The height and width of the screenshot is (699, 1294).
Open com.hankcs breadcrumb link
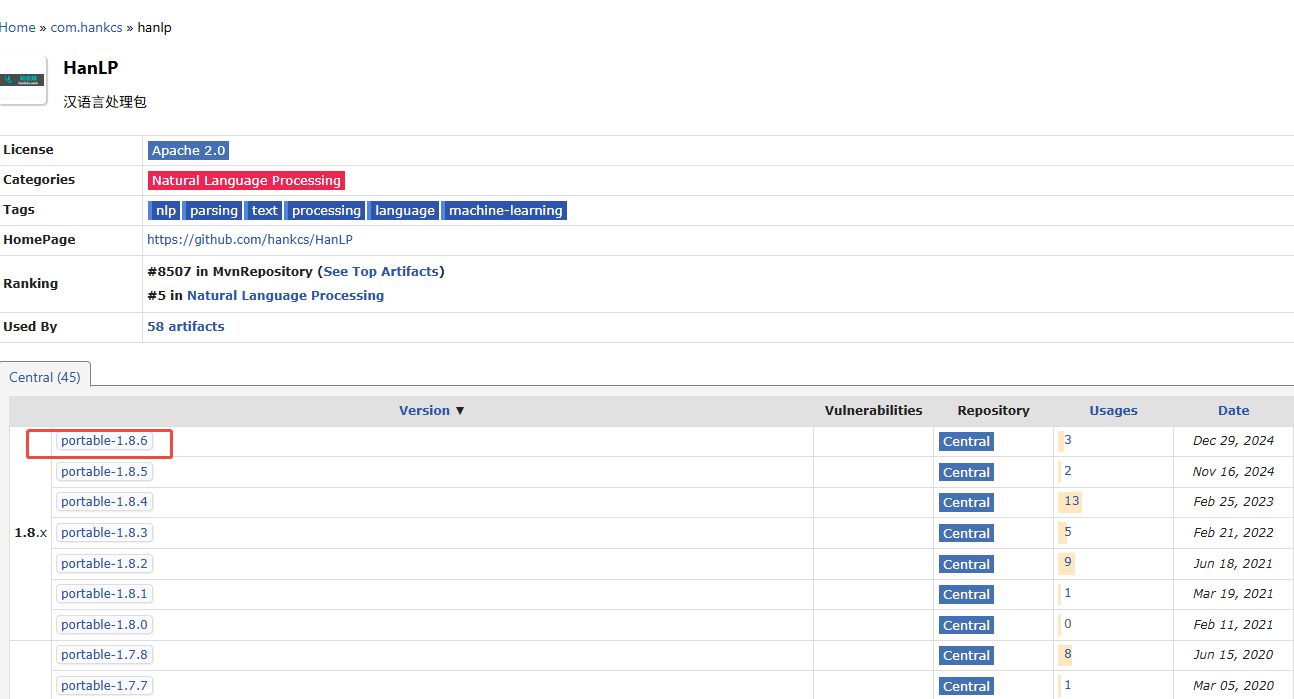click(x=86, y=27)
